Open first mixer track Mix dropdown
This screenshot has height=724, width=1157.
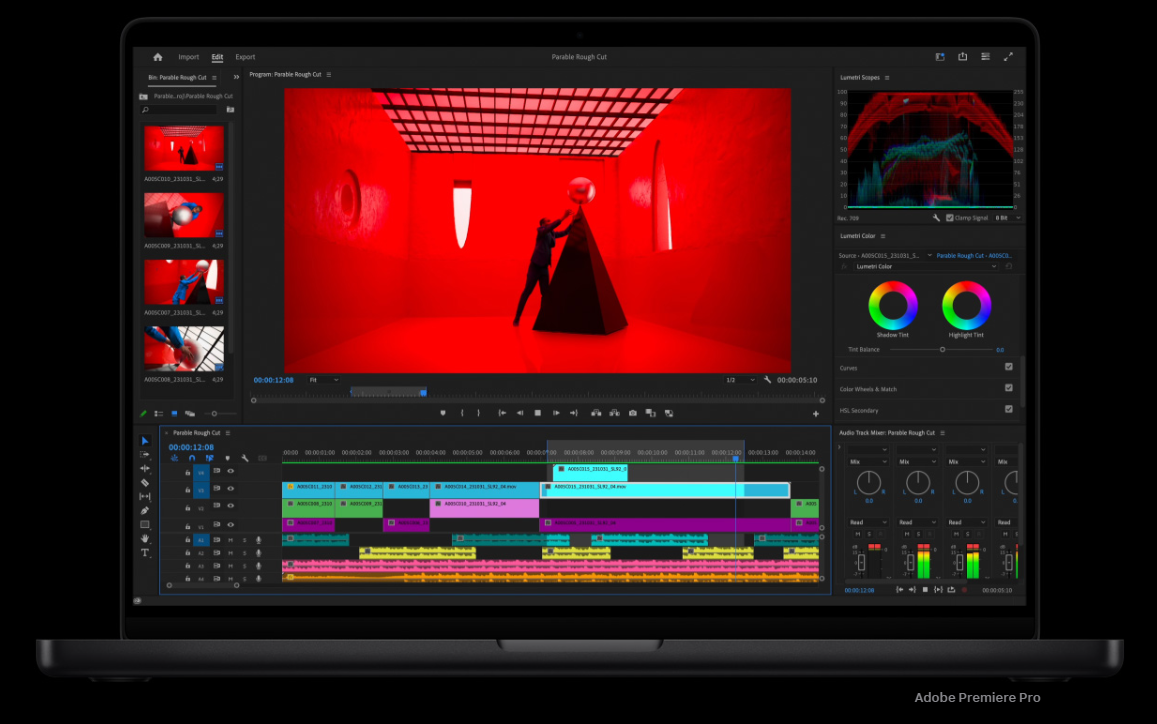tap(868, 462)
